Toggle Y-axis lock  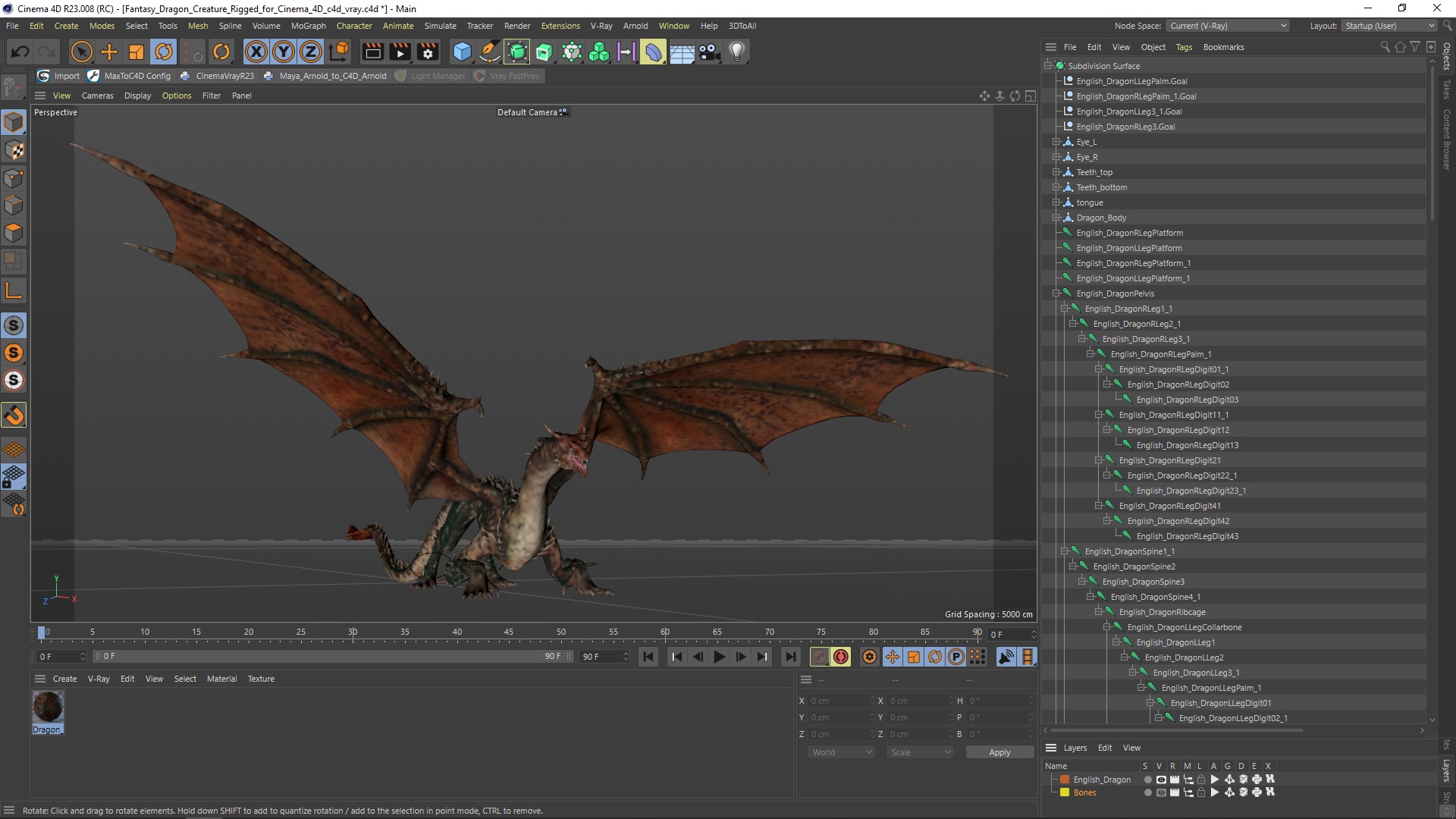(284, 52)
